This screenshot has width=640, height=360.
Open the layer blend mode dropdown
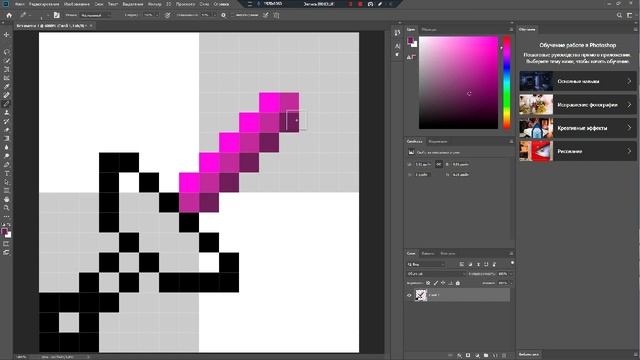point(436,274)
